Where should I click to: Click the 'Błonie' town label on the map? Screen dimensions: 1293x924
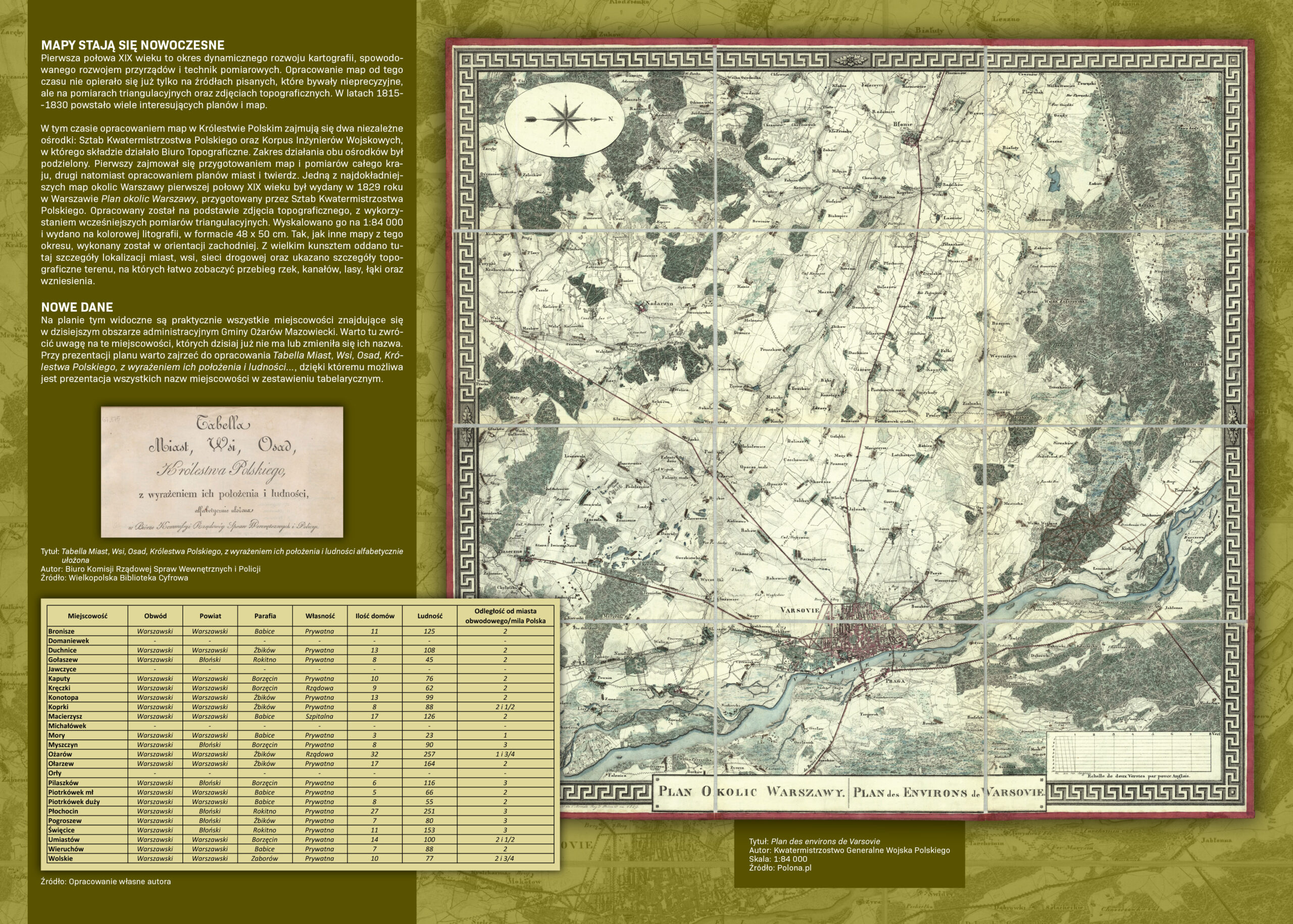(x=903, y=124)
